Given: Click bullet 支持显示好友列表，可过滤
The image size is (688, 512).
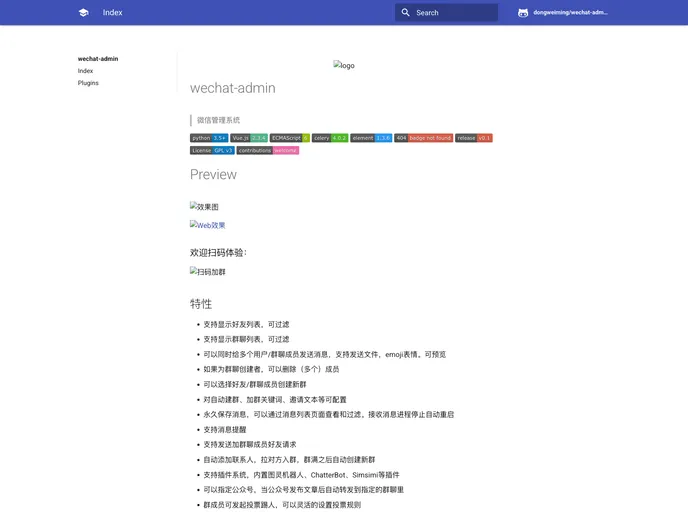Looking at the screenshot, I should (x=246, y=325).
